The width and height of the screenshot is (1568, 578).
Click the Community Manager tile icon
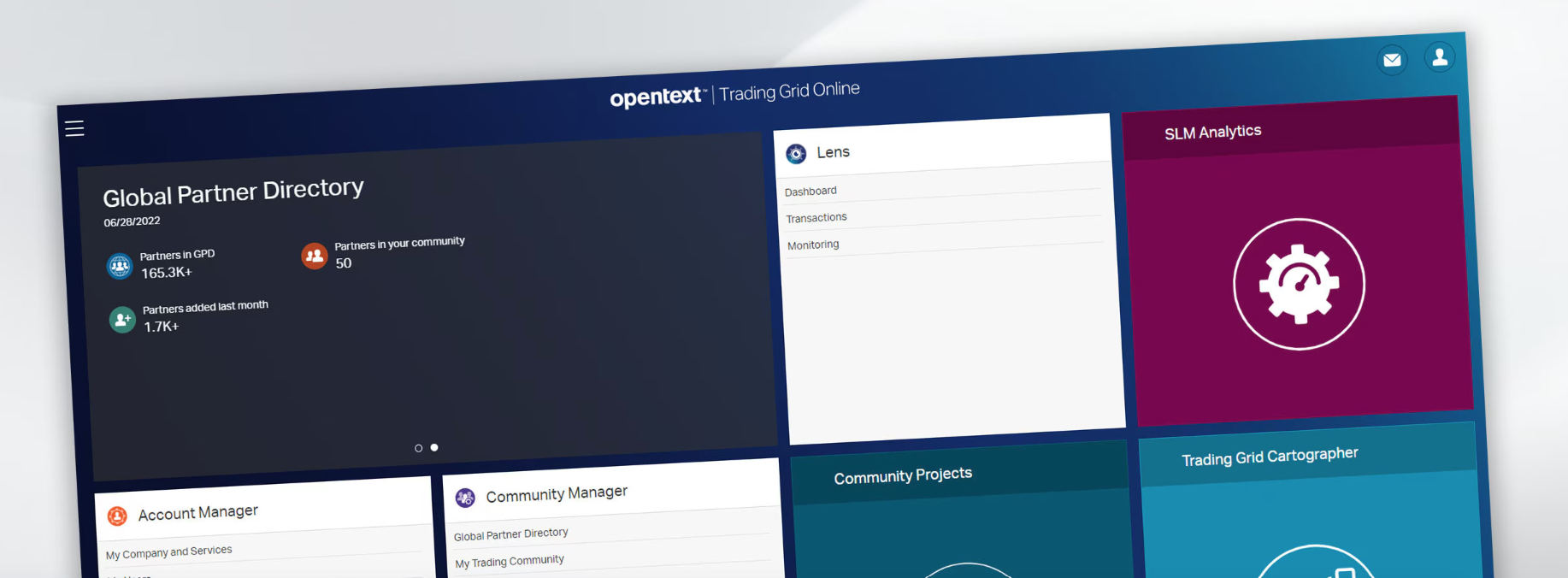[465, 498]
